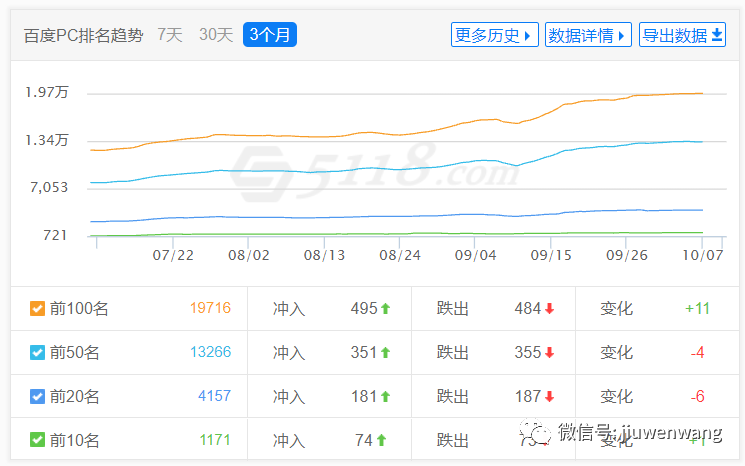Click the 百度PC排名趋势 title
Viewport: 745px width, 466px height.
click(83, 36)
